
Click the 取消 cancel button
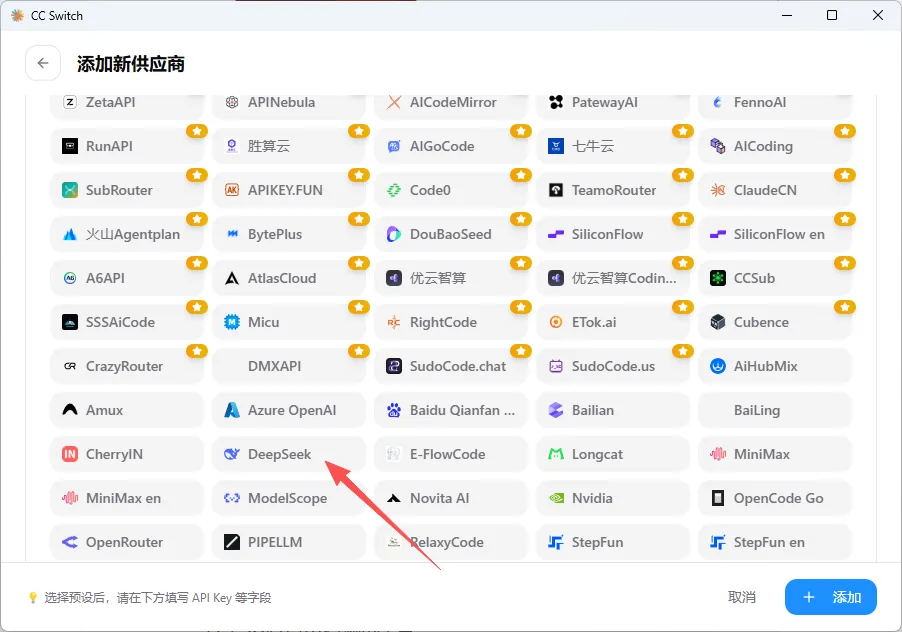click(742, 597)
